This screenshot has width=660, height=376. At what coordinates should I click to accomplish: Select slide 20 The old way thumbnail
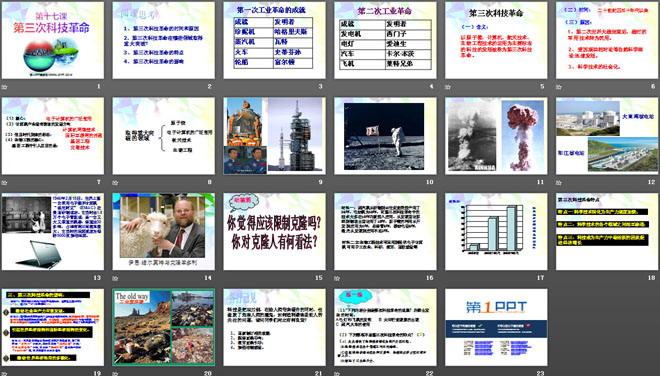pos(163,327)
